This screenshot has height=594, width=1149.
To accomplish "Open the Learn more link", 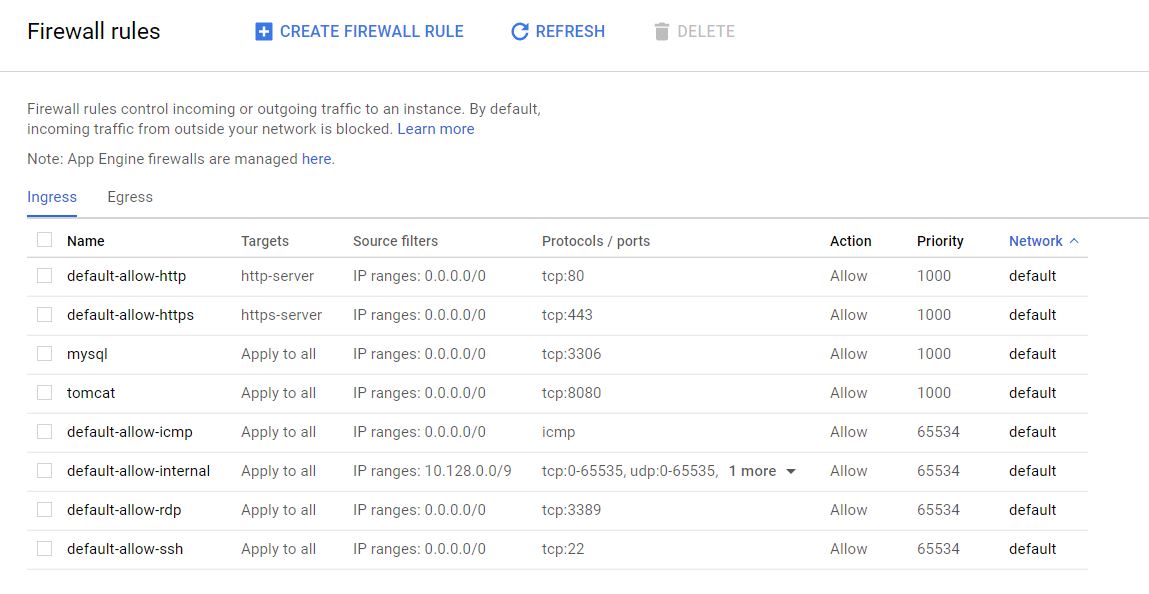I will (435, 128).
